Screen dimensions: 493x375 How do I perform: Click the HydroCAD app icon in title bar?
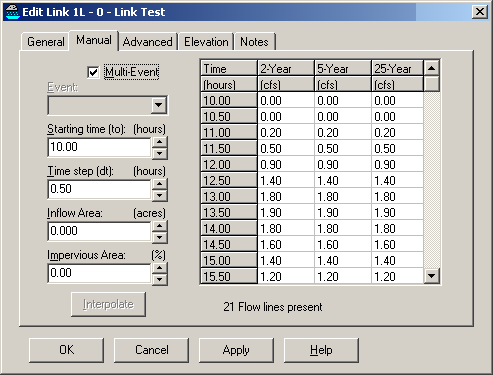pyautogui.click(x=13, y=12)
